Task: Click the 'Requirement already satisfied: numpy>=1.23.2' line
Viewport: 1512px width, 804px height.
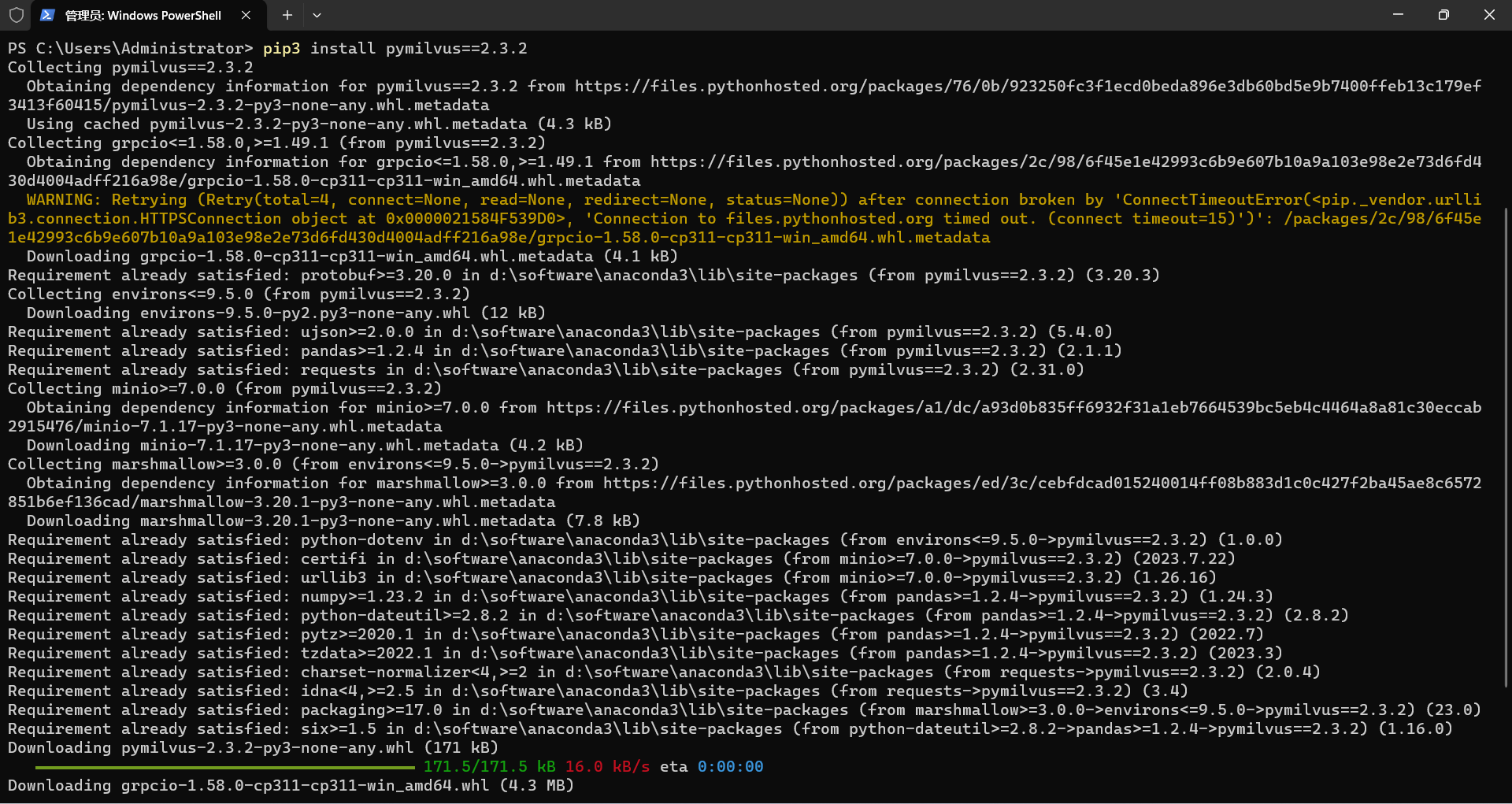Action: coord(640,596)
